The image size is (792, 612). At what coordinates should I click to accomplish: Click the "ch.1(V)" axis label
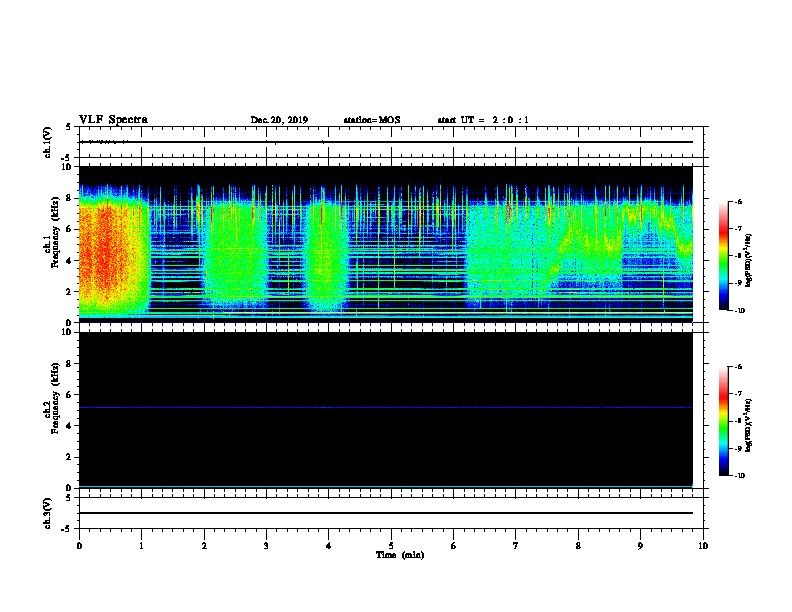tap(48, 142)
